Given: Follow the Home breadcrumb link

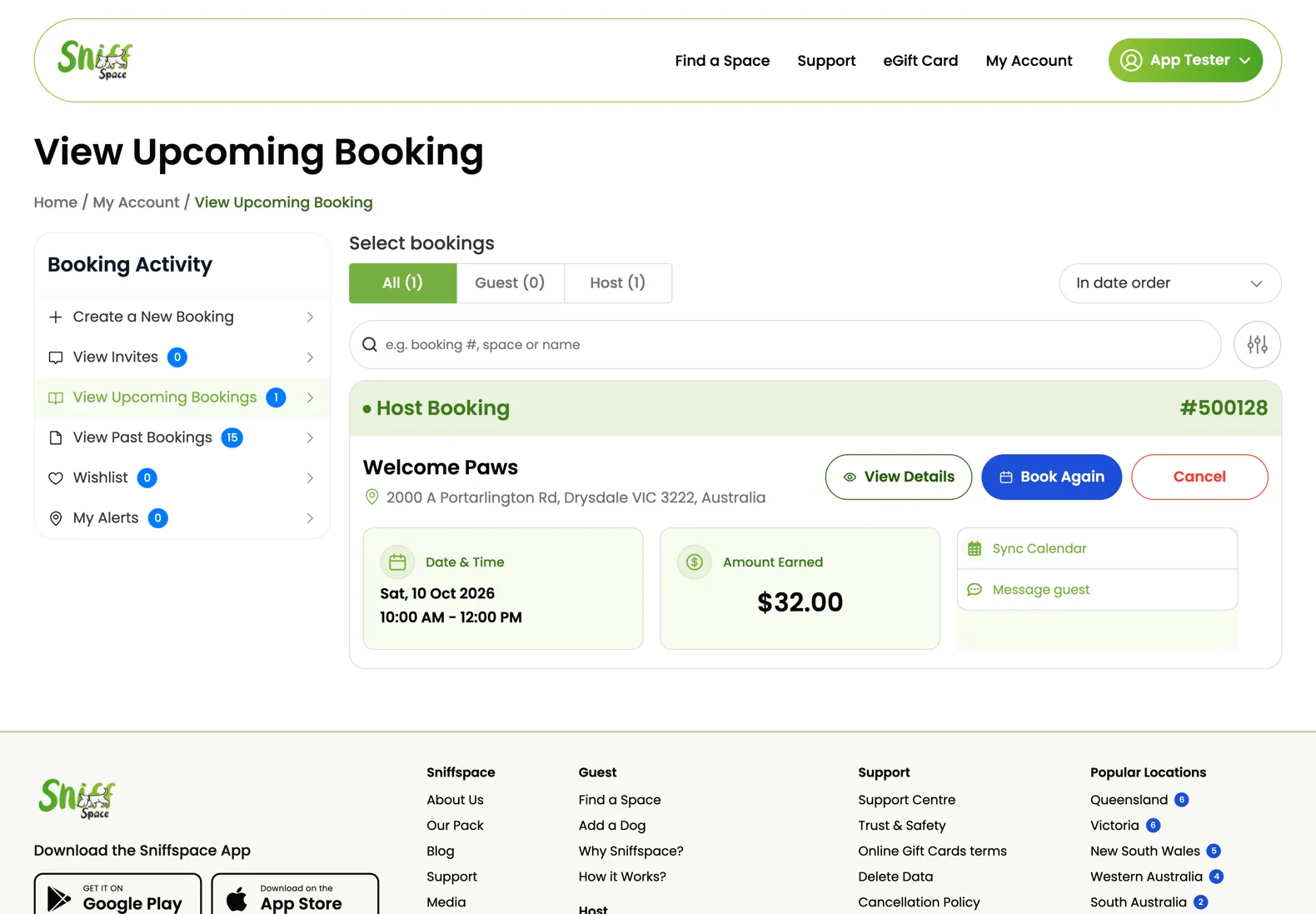Looking at the screenshot, I should click(56, 202).
